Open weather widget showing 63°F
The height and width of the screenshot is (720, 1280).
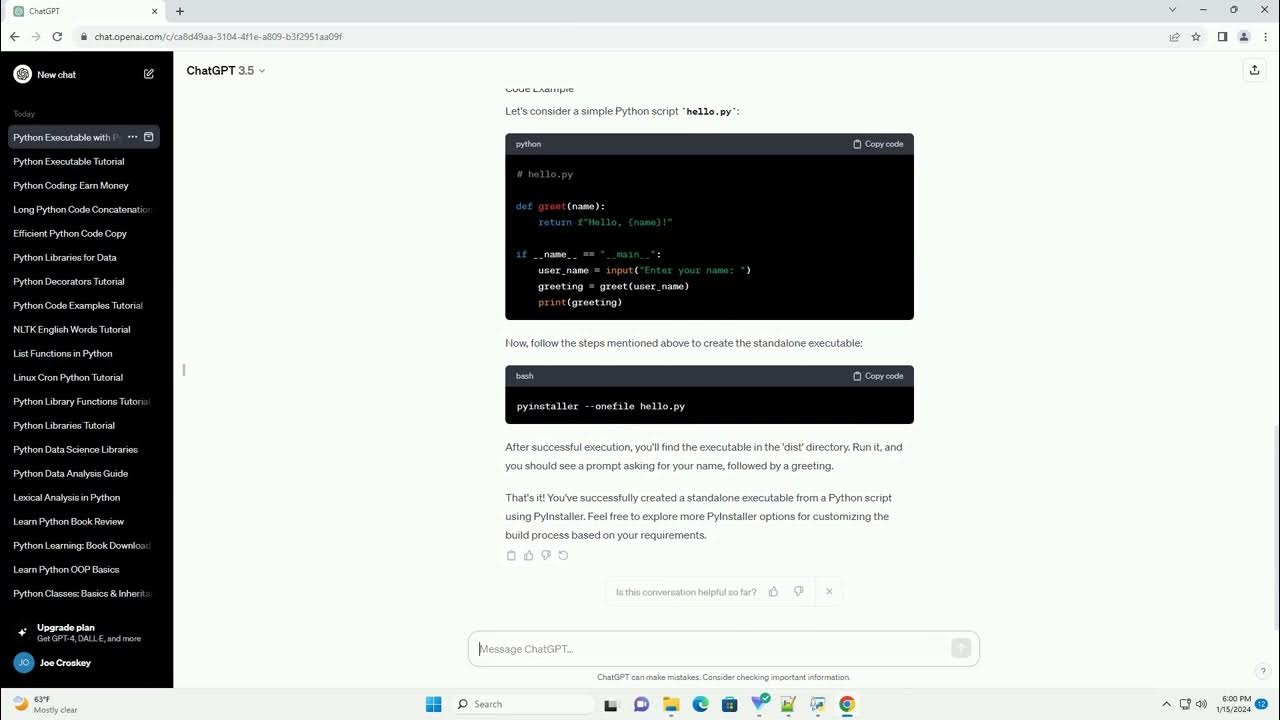tap(46, 704)
